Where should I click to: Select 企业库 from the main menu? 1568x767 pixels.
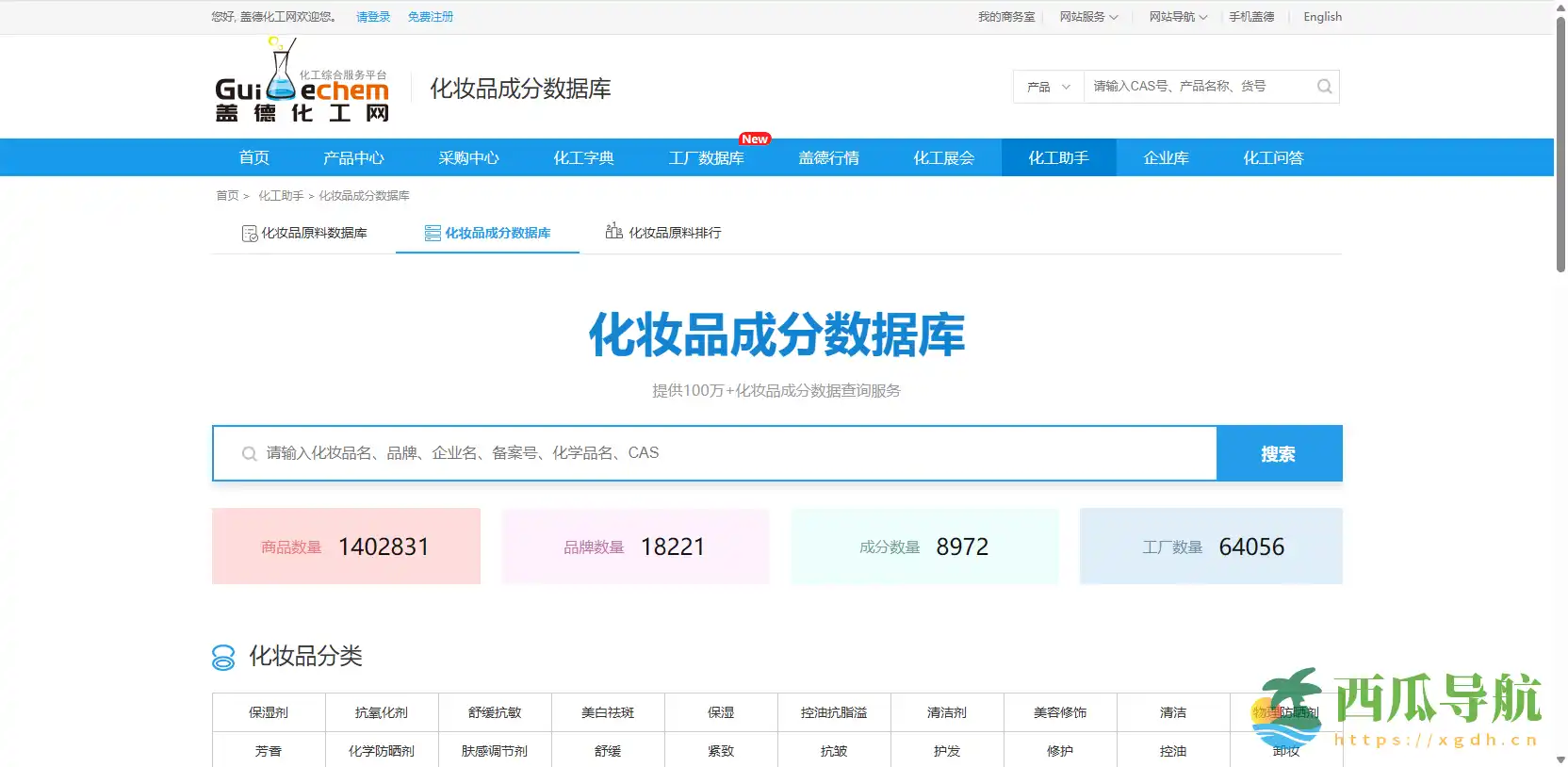click(x=1166, y=158)
